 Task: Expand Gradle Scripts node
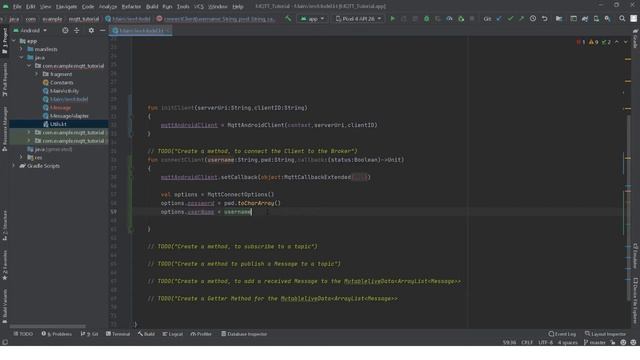[x=14, y=166]
